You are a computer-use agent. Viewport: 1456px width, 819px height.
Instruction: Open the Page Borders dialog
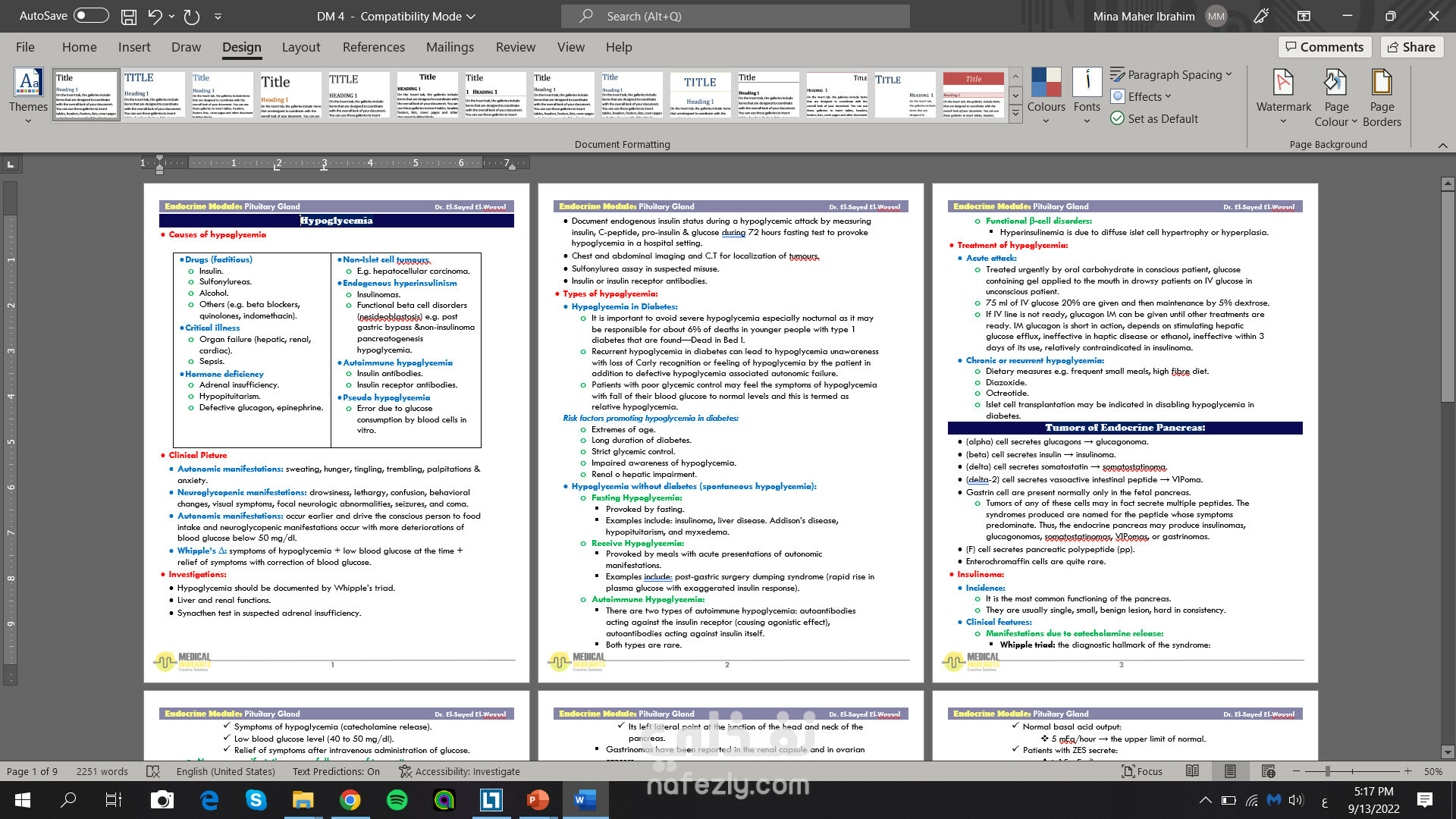[x=1382, y=98]
